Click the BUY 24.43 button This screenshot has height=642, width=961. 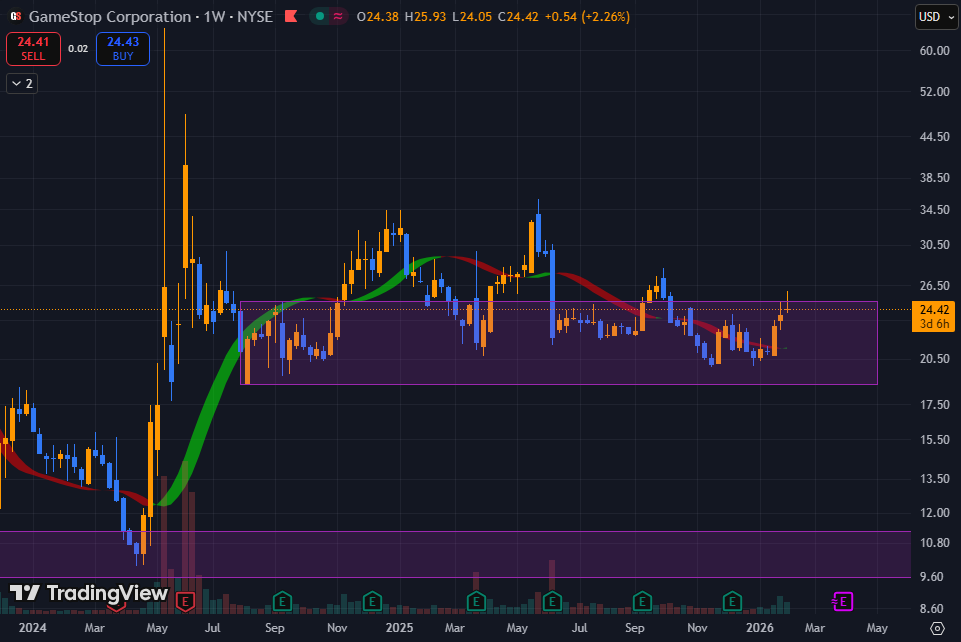123,48
